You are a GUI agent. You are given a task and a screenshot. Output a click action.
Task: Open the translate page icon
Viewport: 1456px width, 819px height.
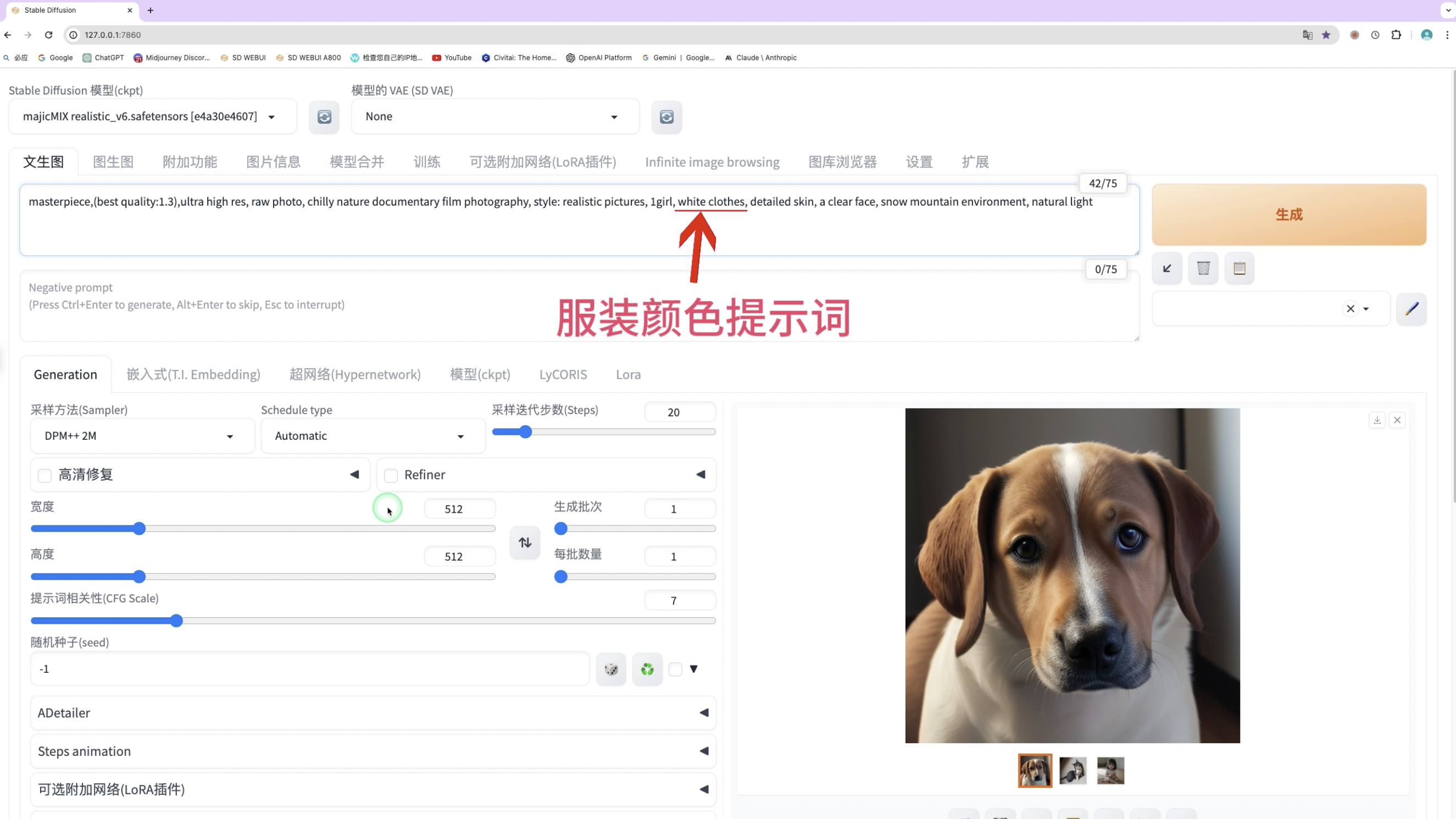click(x=1307, y=35)
